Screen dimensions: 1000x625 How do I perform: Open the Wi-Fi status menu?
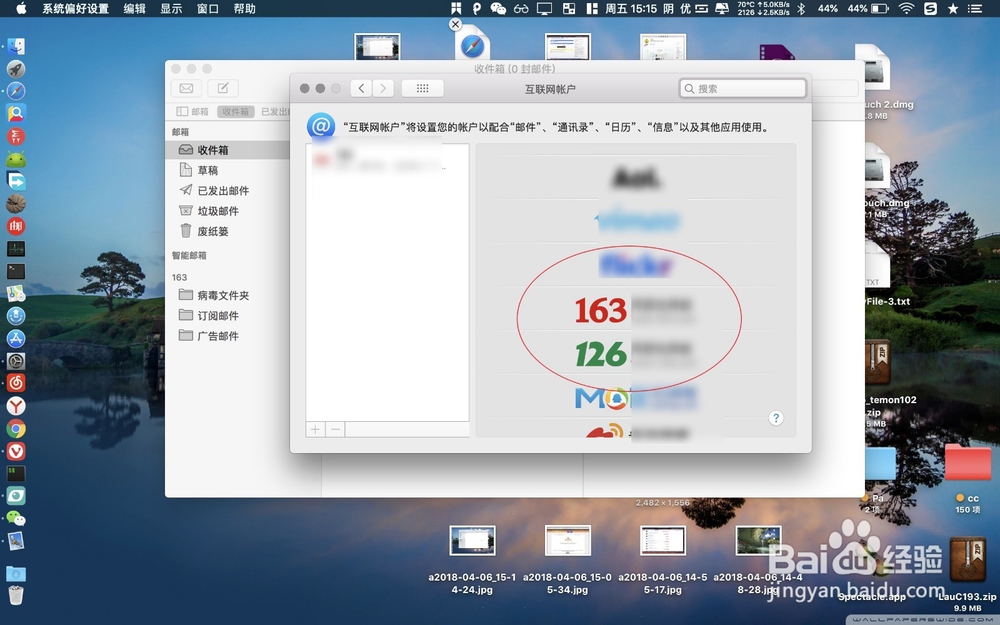[906, 8]
